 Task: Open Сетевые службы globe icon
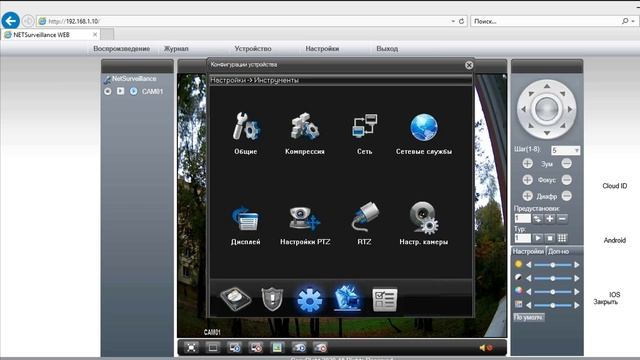coord(424,127)
